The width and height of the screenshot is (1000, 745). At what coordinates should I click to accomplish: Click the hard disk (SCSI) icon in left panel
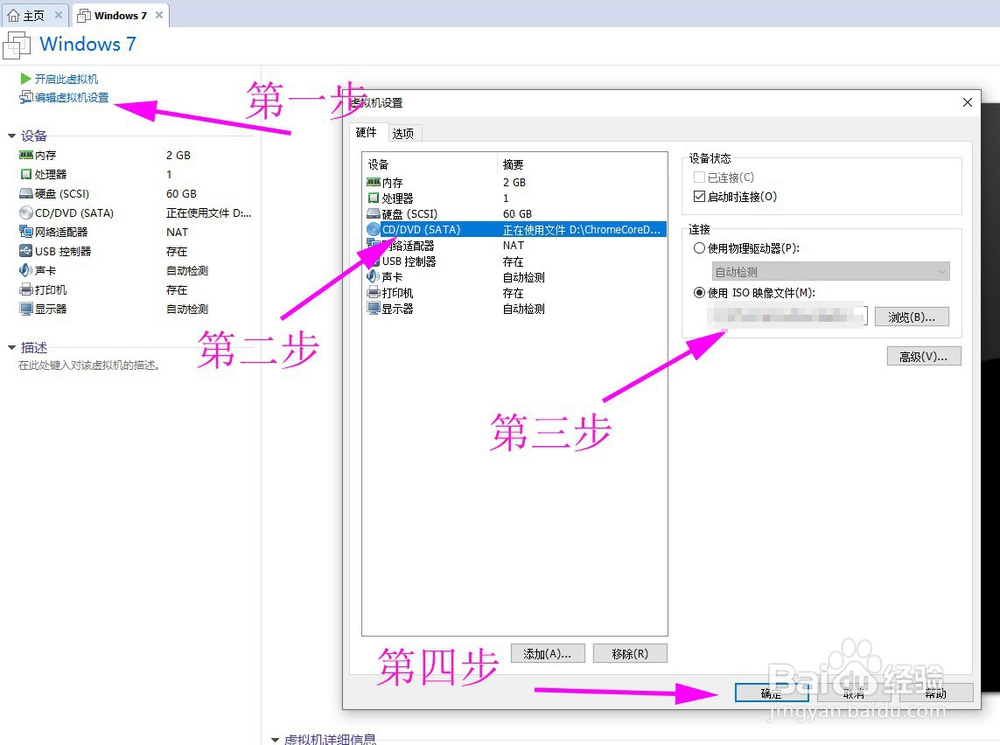[26, 193]
